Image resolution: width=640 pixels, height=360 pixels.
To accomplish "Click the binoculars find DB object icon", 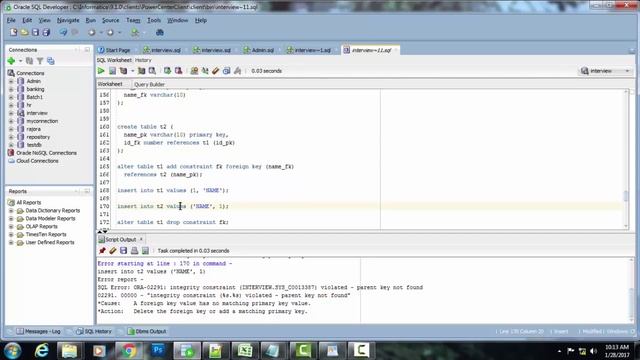I will point(160,32).
